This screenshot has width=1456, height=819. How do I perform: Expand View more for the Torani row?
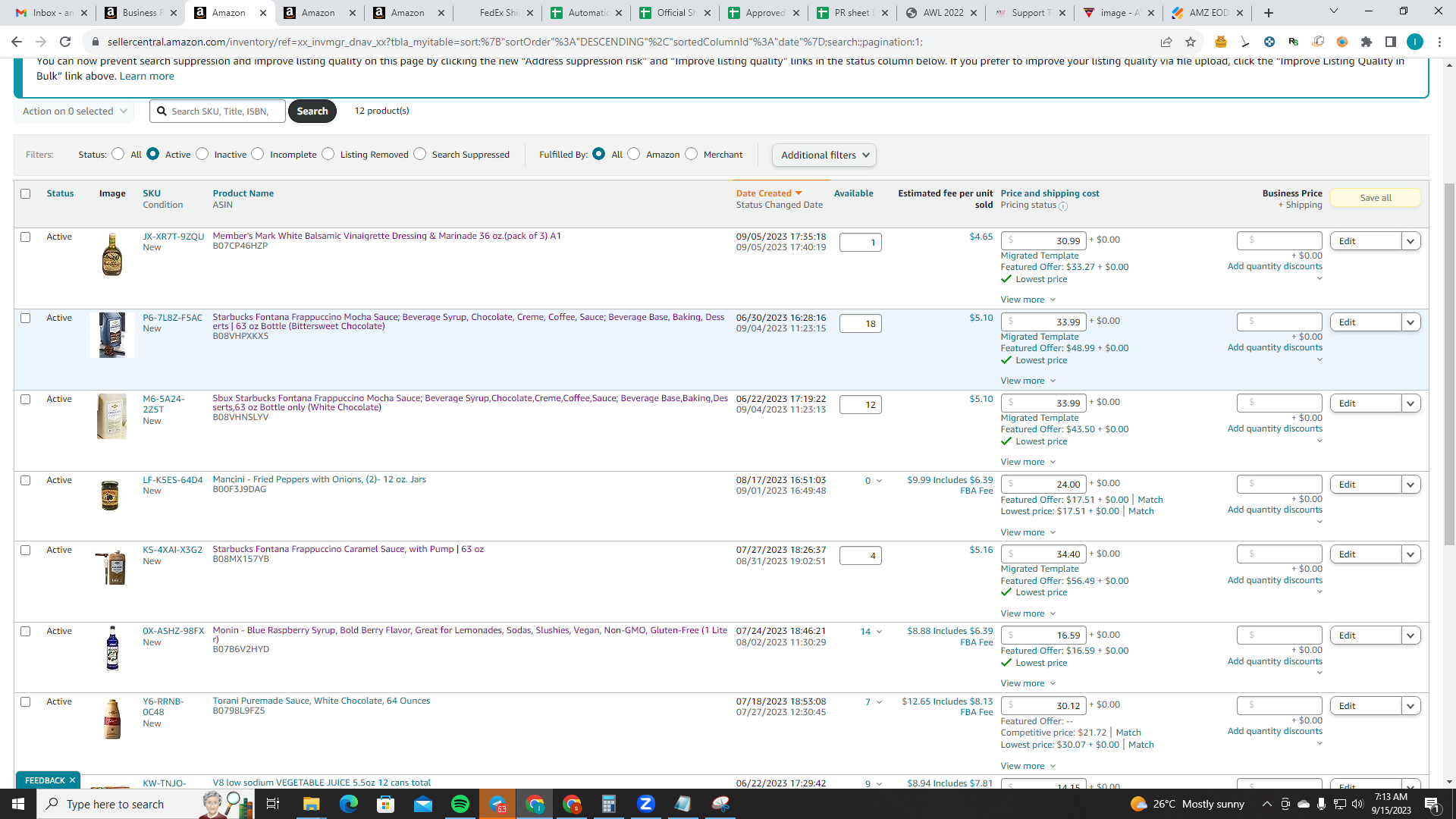point(1028,766)
